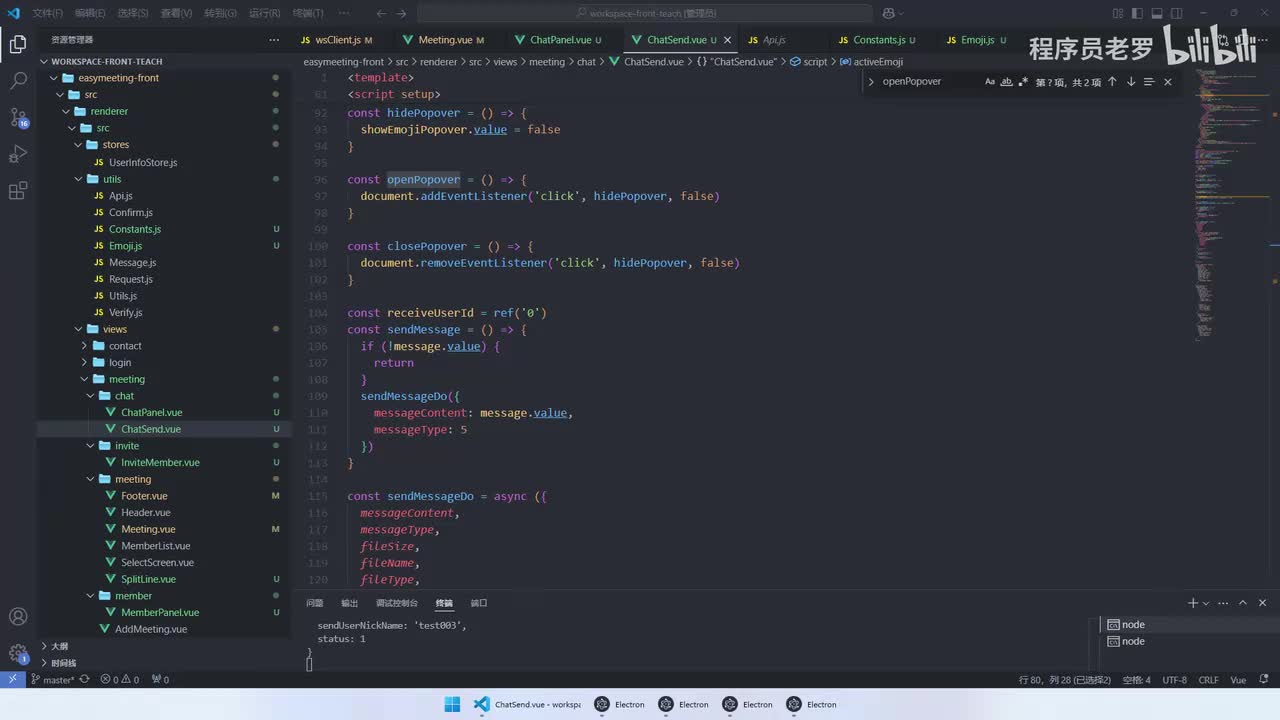Open the Extensions view
This screenshot has height=720, width=1280.
(18, 191)
